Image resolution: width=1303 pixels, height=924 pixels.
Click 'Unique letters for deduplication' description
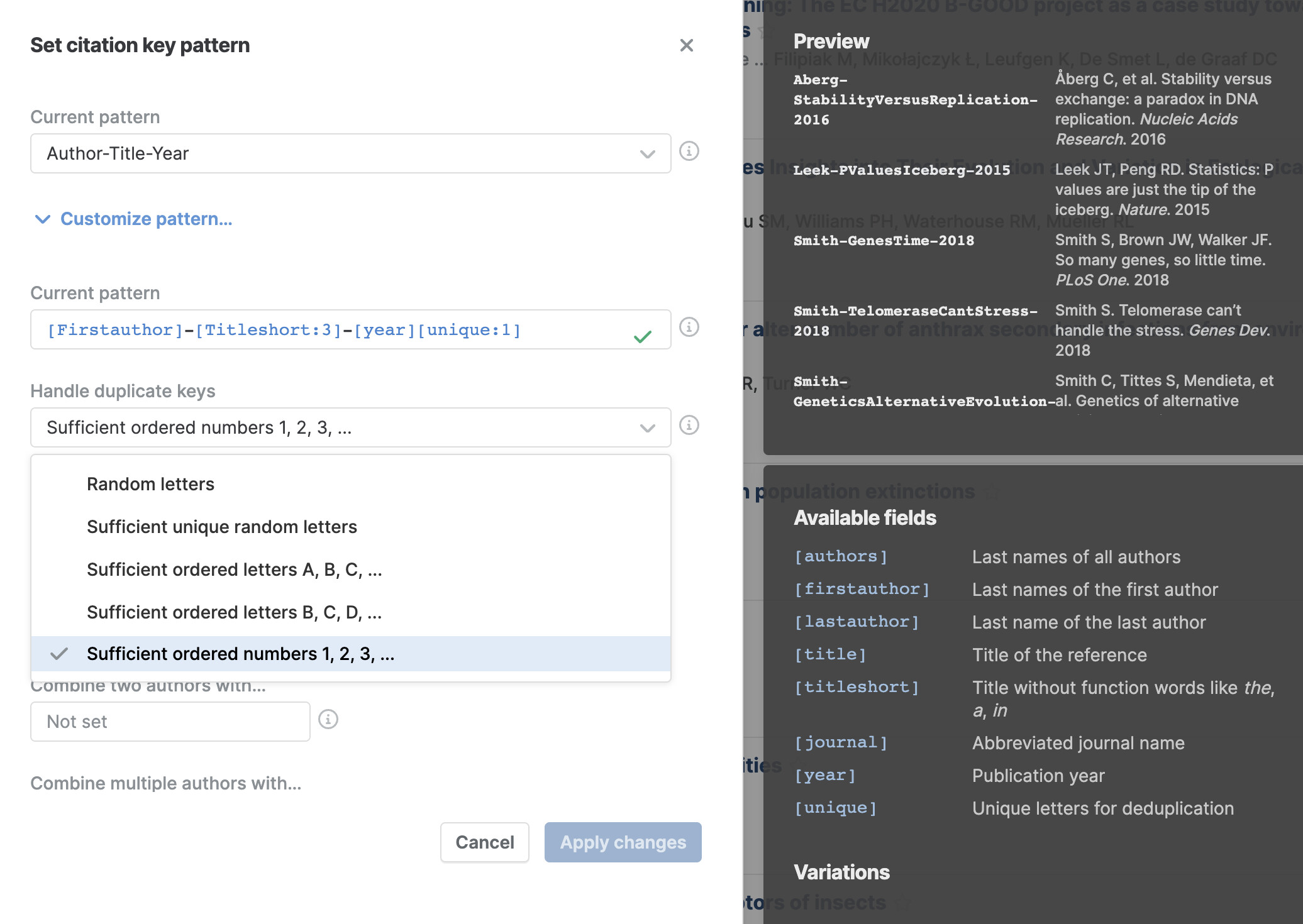click(1102, 808)
